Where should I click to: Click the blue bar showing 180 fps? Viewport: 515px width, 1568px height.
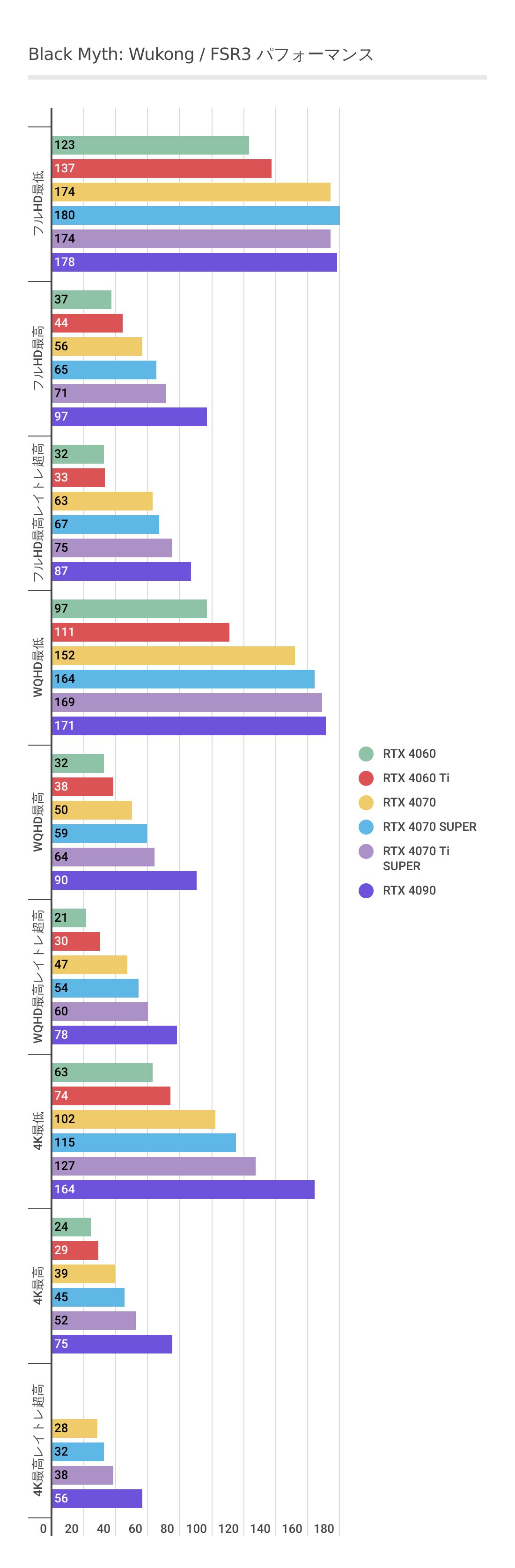click(195, 215)
